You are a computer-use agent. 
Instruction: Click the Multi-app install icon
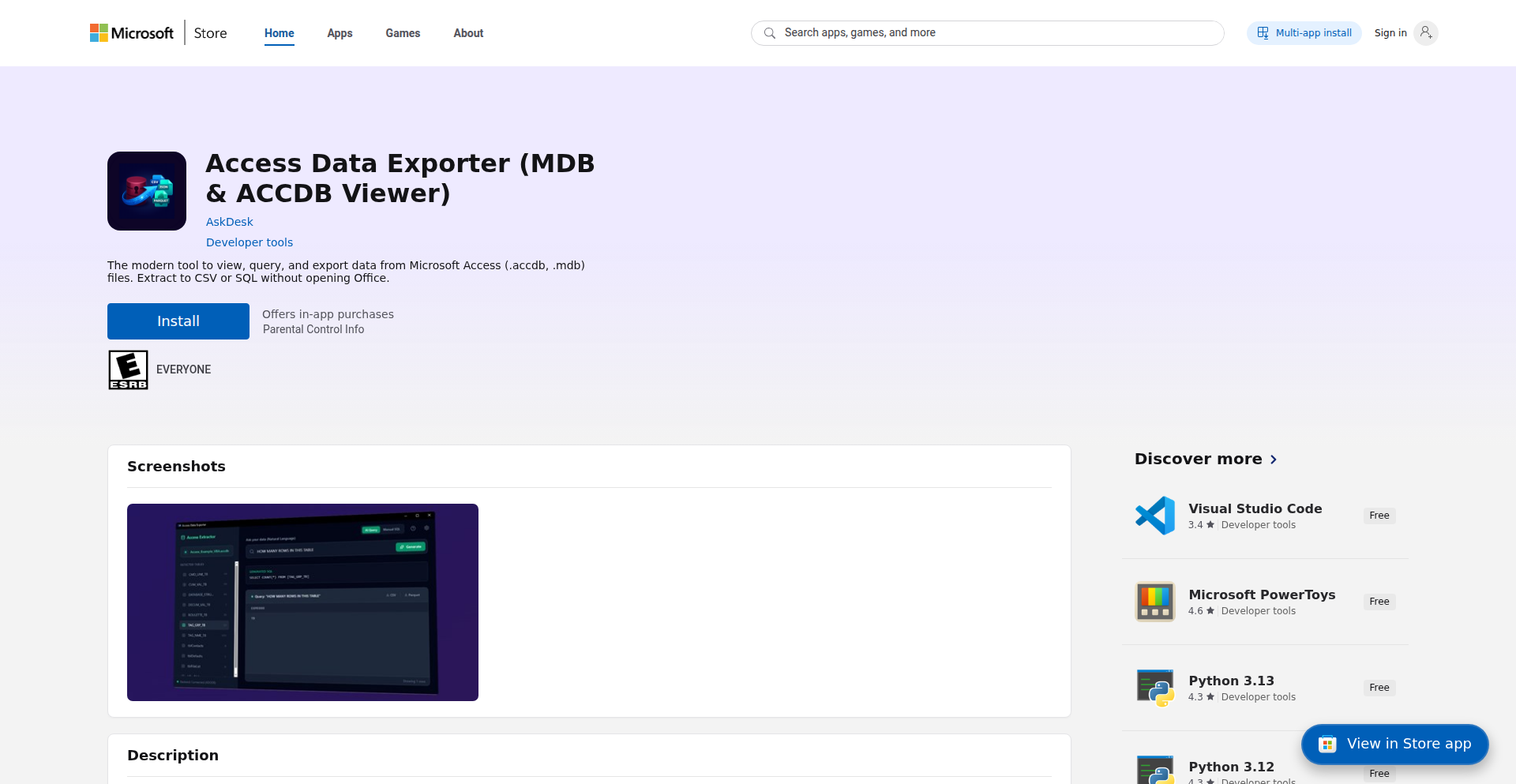point(1263,32)
